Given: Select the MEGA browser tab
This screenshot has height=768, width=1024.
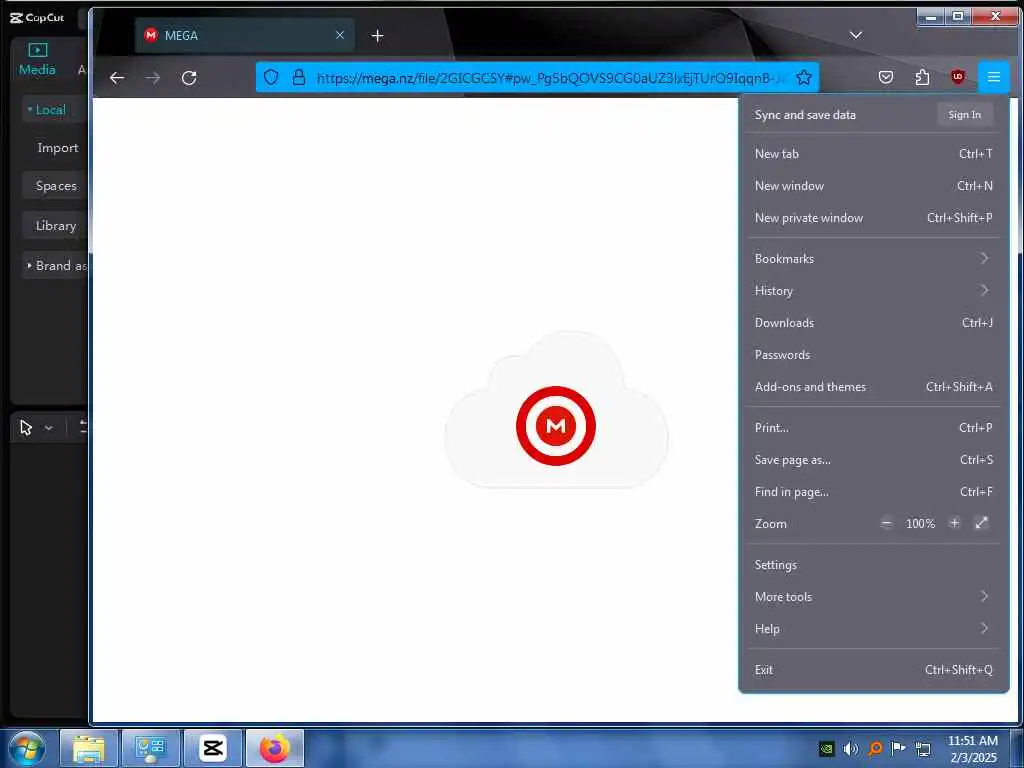Looking at the screenshot, I should (245, 35).
